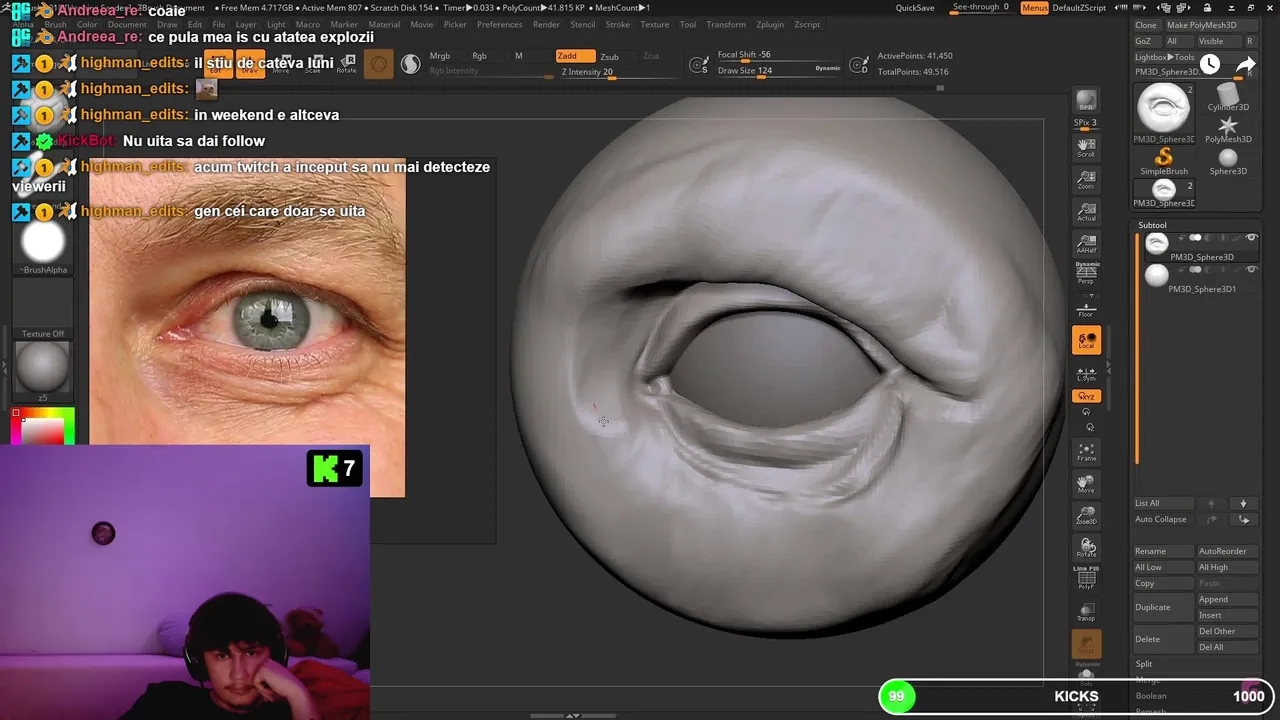Toggle the Floor grid
1280x720 pixels.
1086,307
